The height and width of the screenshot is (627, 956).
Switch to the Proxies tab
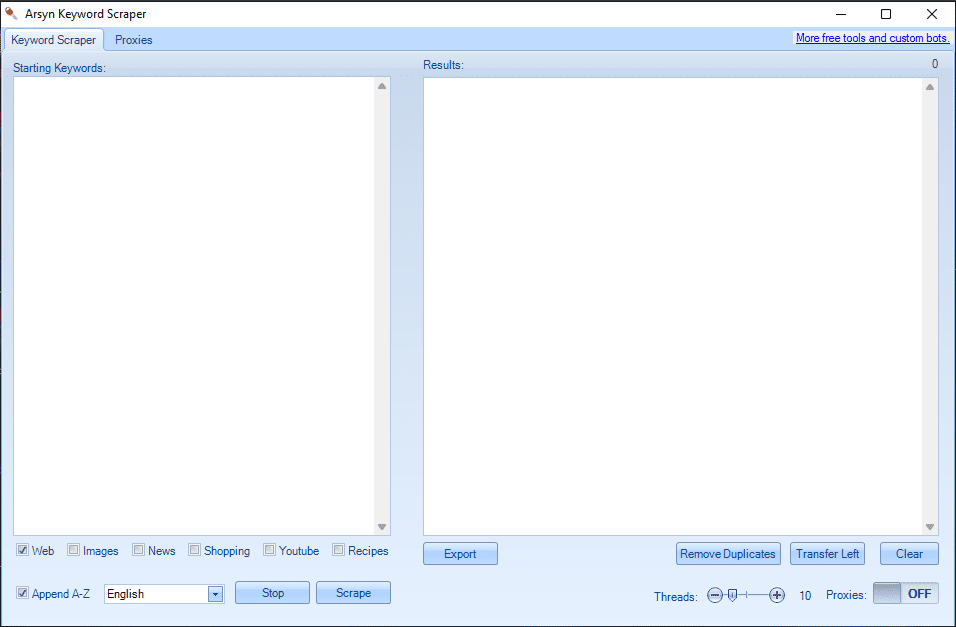pos(134,40)
